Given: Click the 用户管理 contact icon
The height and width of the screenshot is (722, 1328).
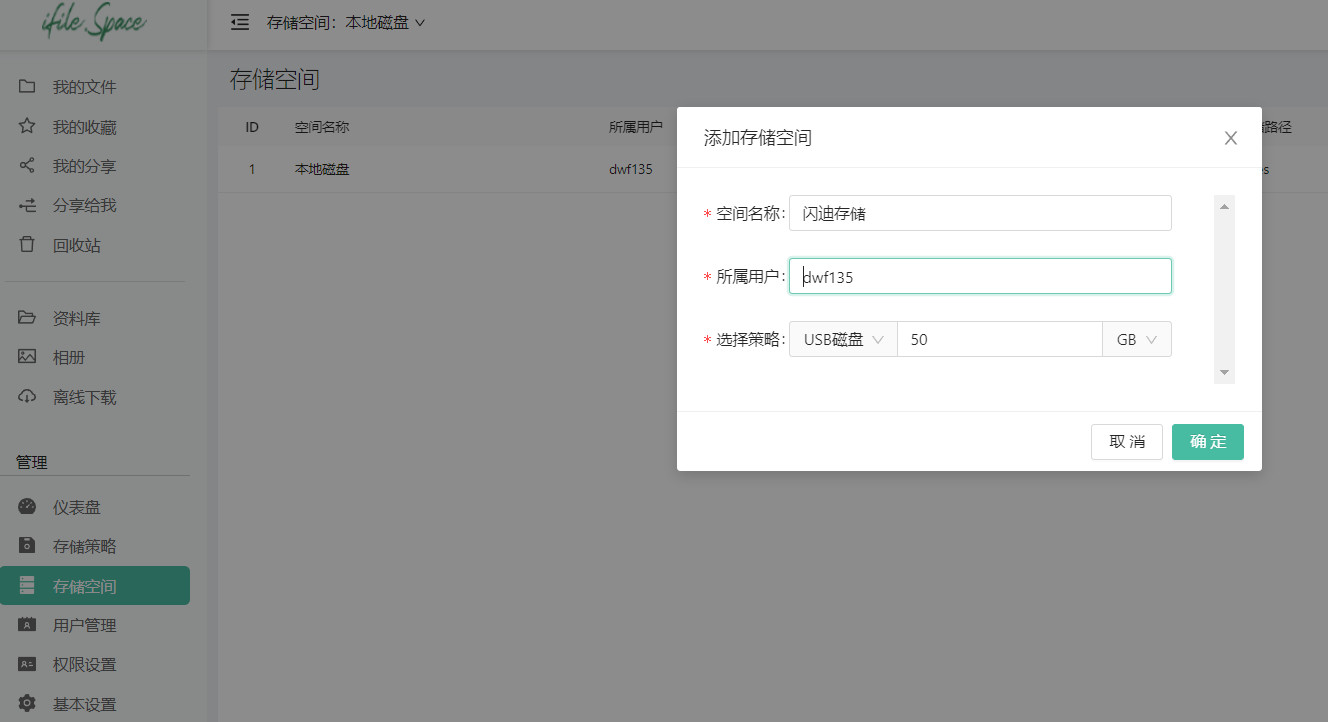Looking at the screenshot, I should tap(28, 625).
